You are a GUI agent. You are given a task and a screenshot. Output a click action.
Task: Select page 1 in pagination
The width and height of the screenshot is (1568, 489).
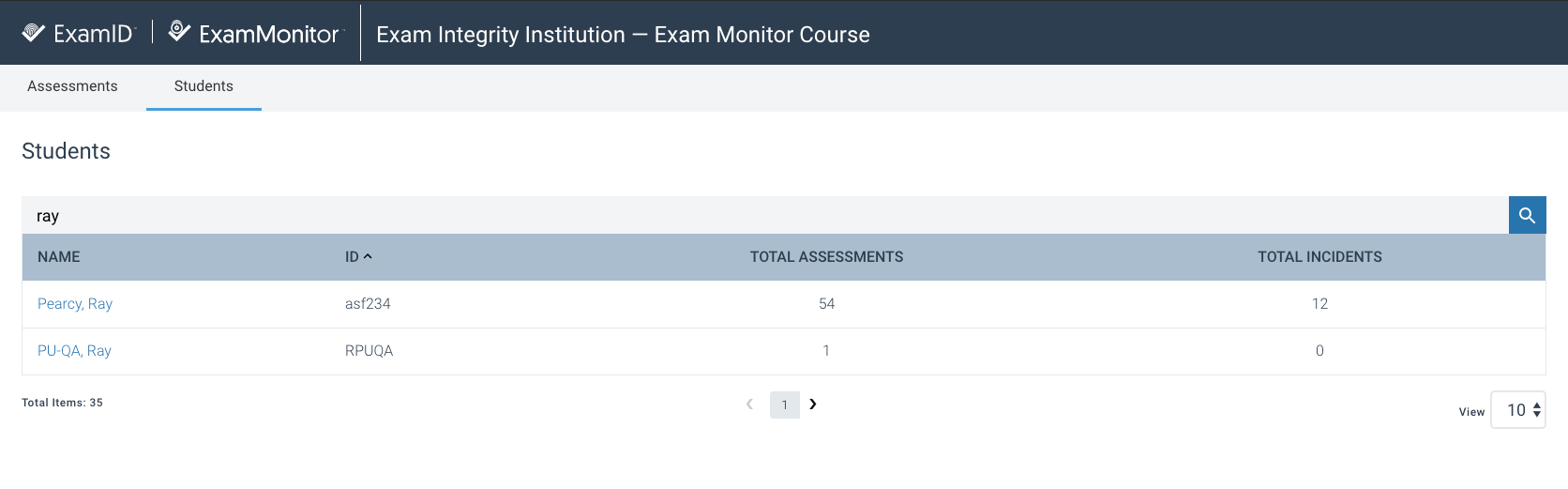click(785, 405)
